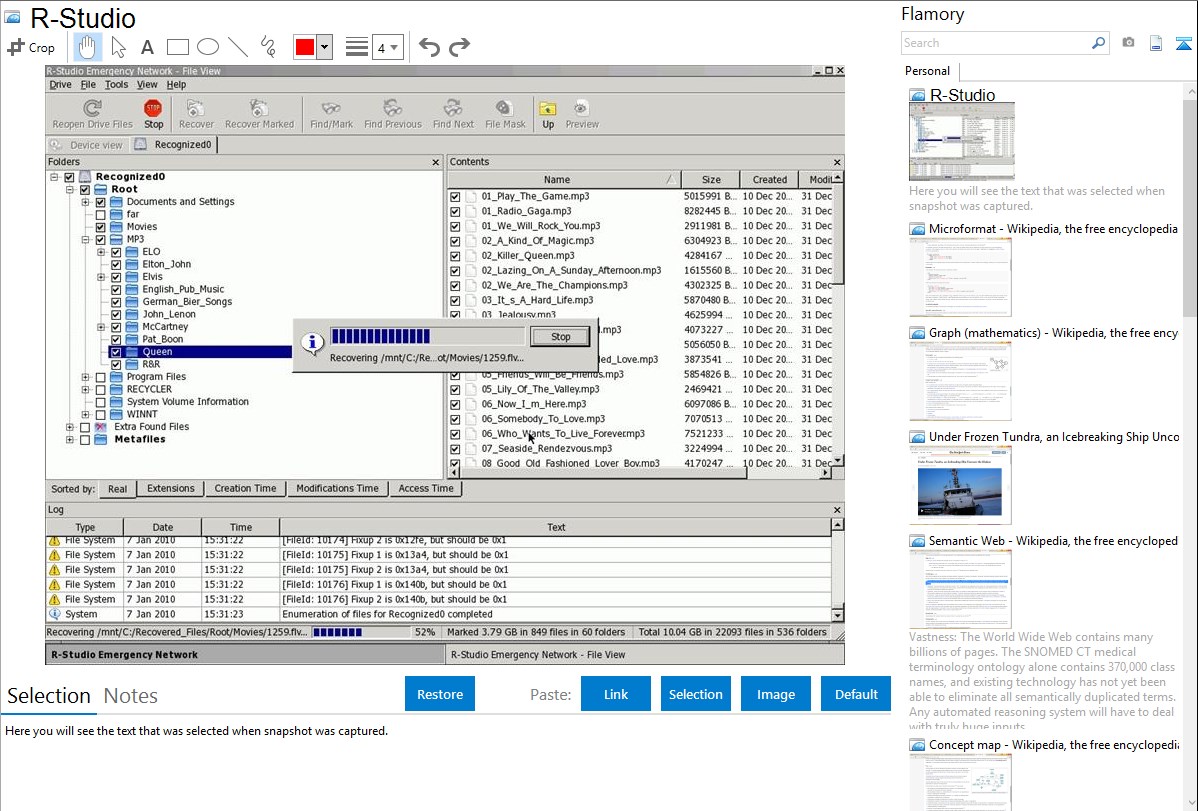Screen dimensions: 1198x811
Task: Open the color picker dropdown arrow
Action: click(324, 47)
